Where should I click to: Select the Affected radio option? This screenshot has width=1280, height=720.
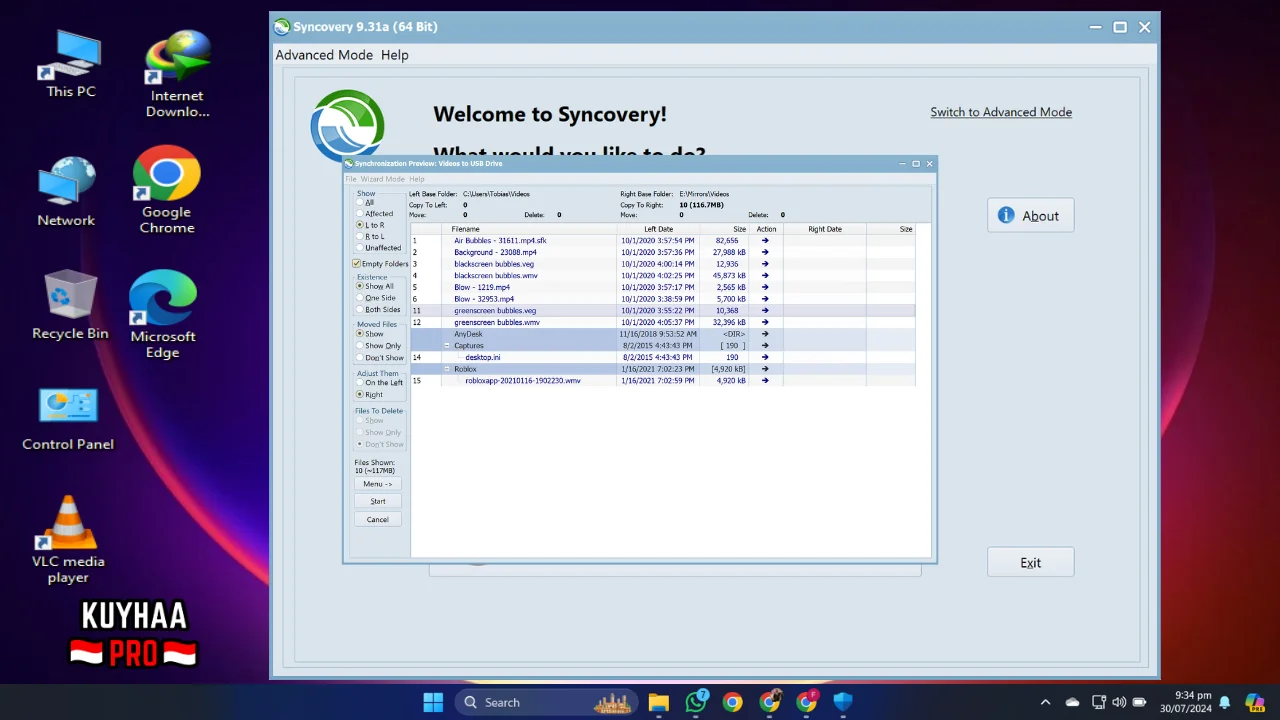[x=375, y=214]
